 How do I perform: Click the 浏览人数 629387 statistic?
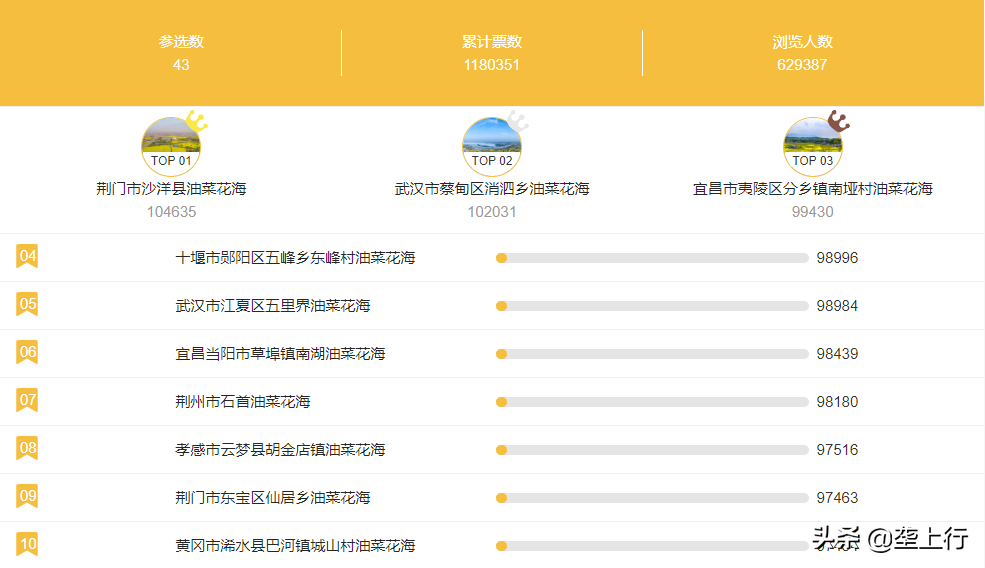pos(802,53)
